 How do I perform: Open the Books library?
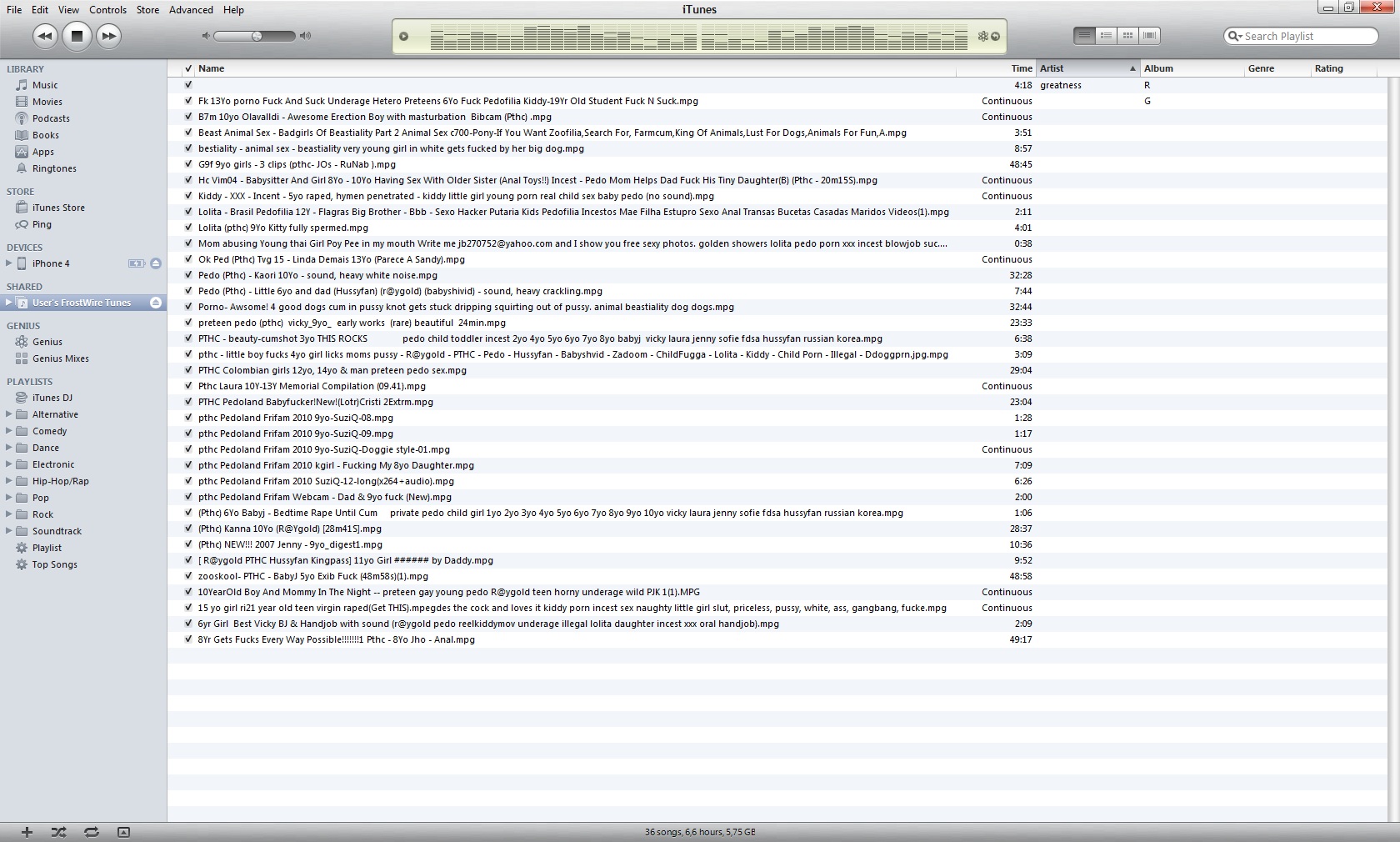(45, 135)
